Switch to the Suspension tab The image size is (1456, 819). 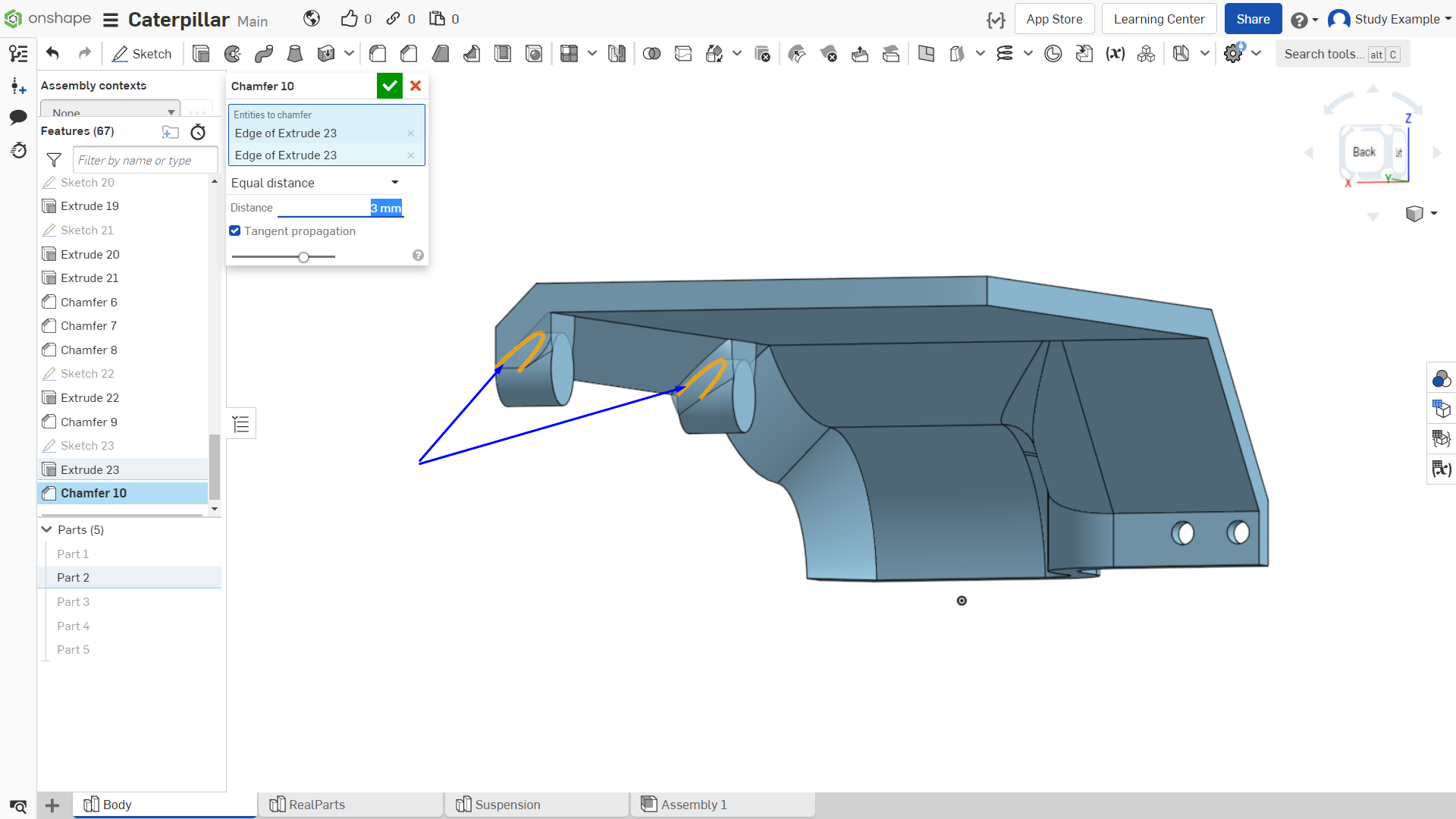[x=537, y=805]
